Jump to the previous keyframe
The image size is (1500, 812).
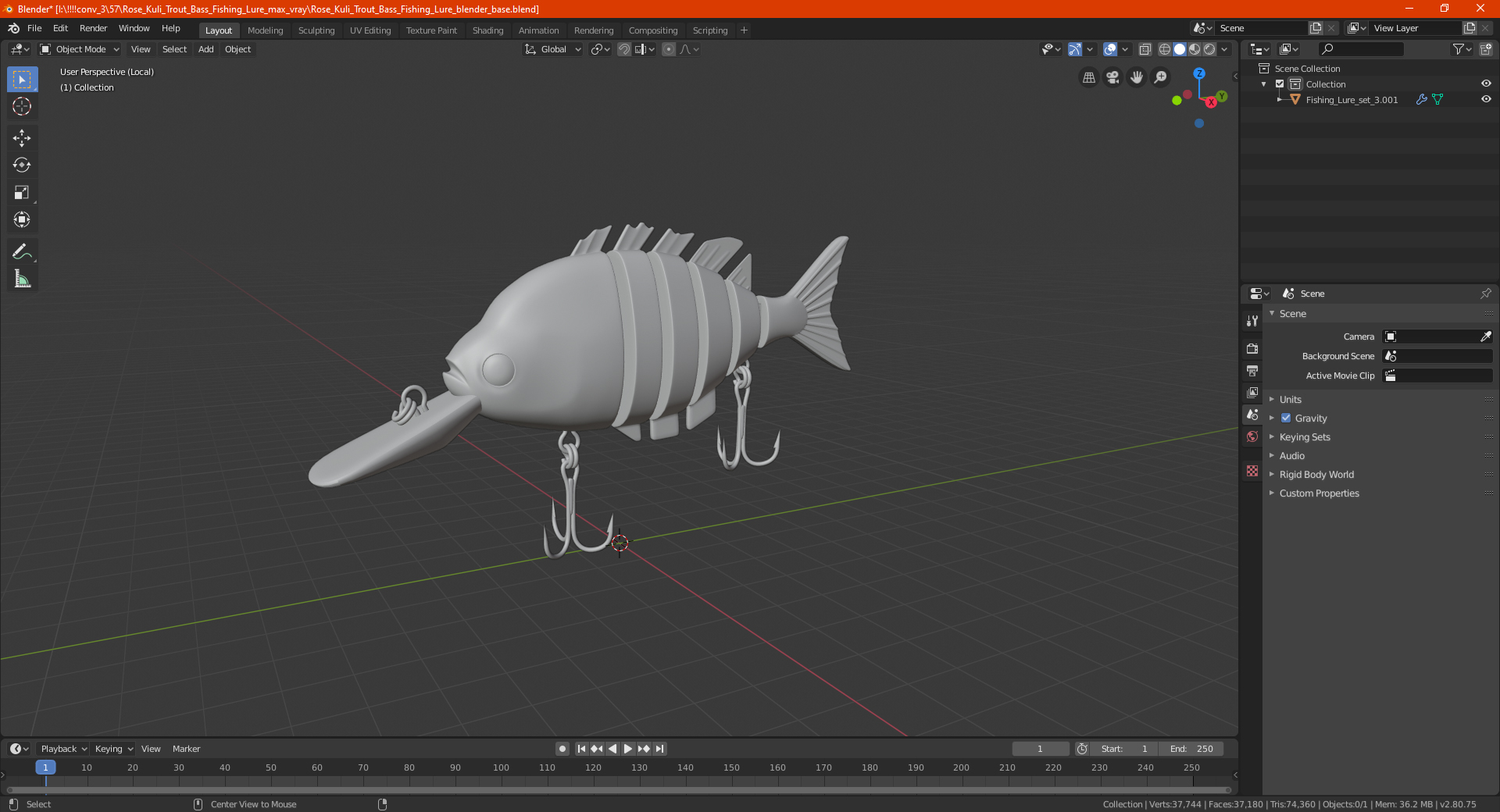(597, 749)
